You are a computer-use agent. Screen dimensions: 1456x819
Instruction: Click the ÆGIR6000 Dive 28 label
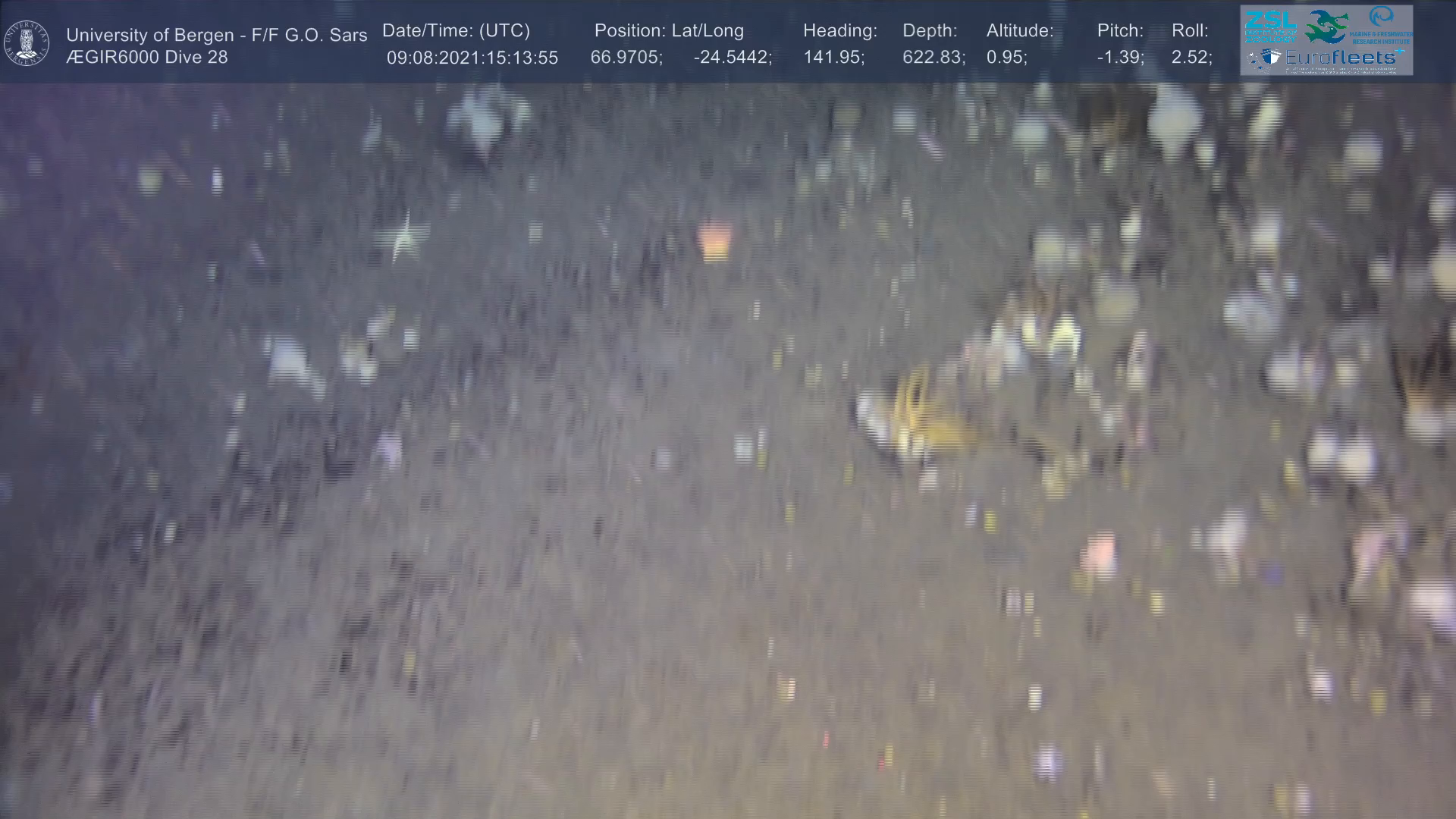point(146,58)
